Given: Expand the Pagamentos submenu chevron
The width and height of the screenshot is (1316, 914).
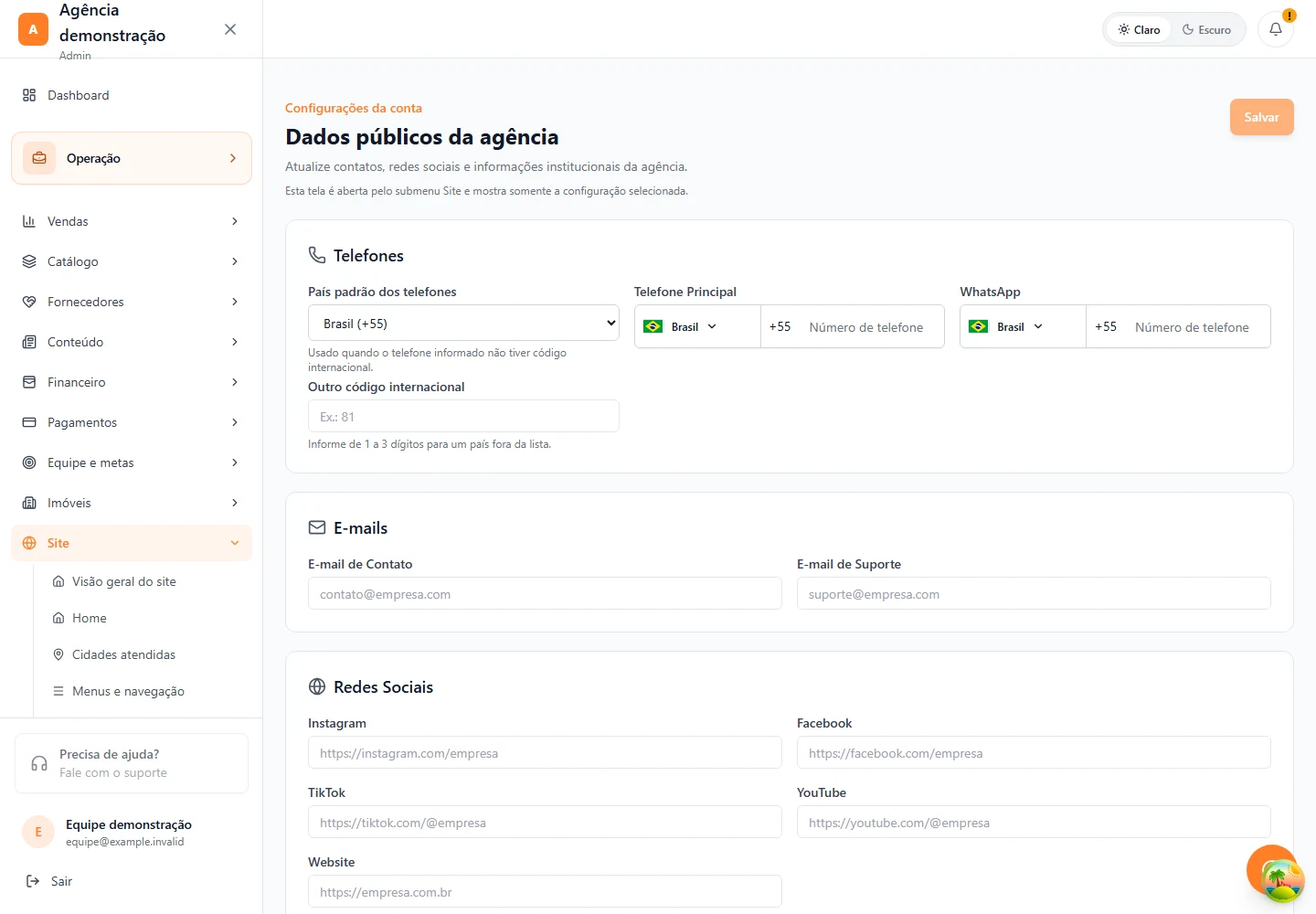Looking at the screenshot, I should pyautogui.click(x=235, y=422).
